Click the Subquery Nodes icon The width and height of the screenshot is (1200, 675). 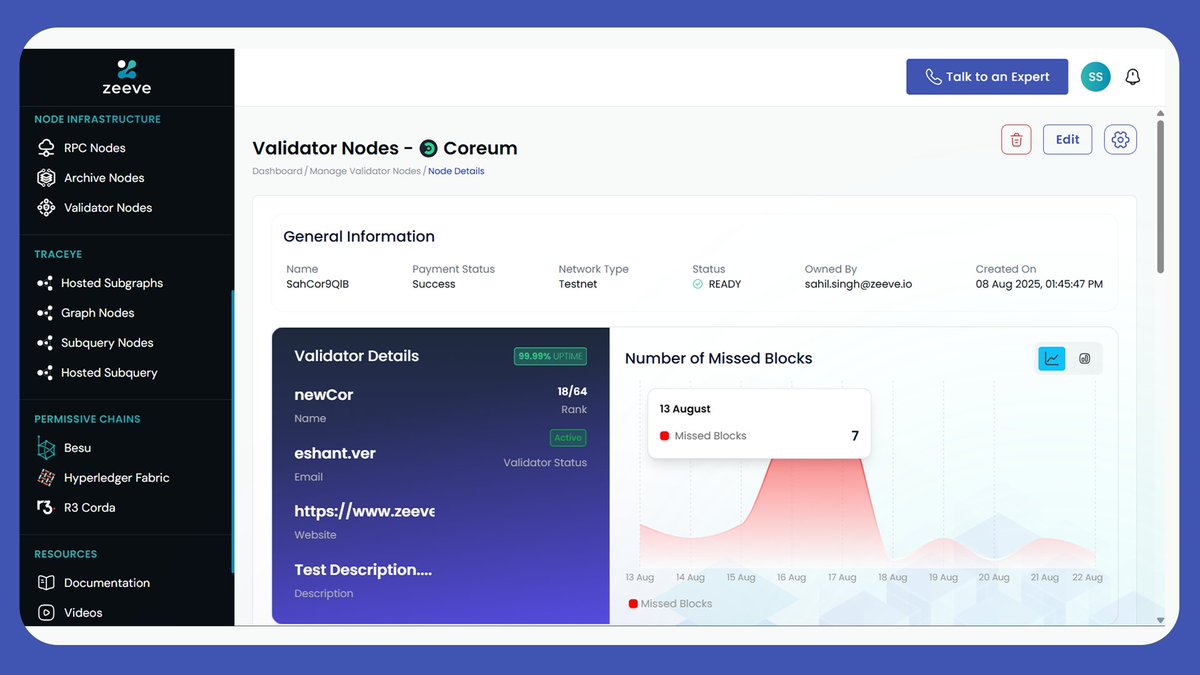click(x=45, y=343)
